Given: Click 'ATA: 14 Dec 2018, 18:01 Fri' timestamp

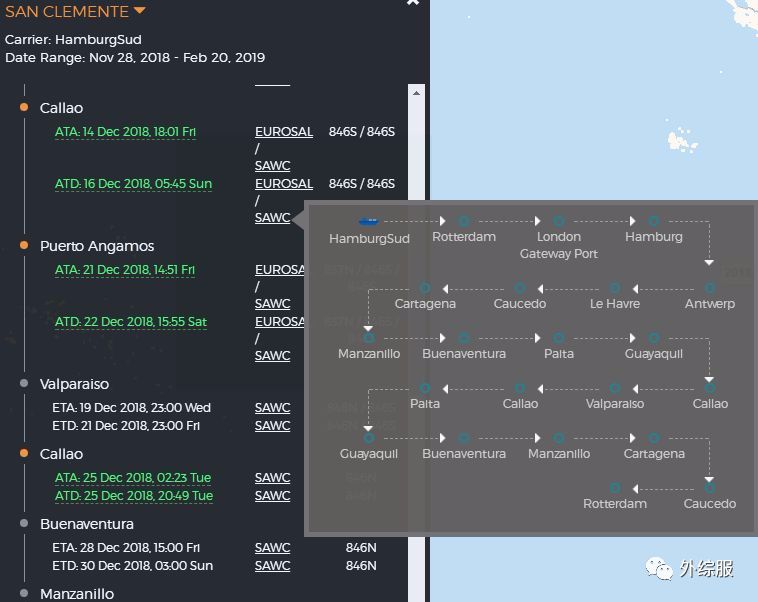Looking at the screenshot, I should click(125, 132).
